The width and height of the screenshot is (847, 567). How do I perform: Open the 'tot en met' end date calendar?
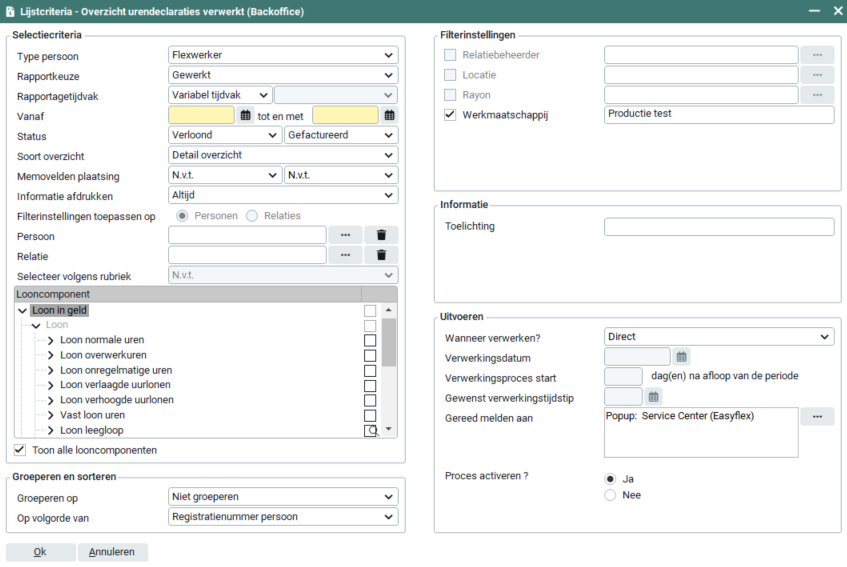coord(389,115)
